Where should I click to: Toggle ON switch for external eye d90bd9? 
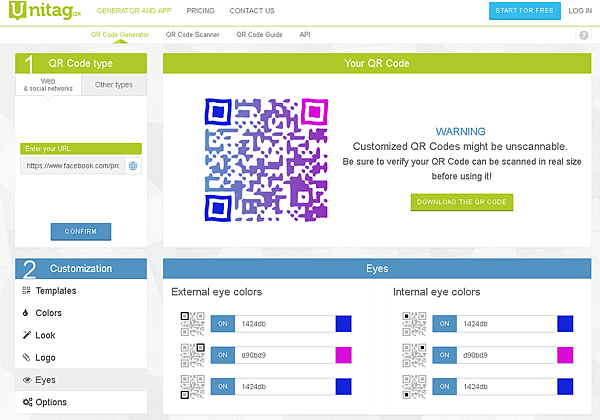pos(223,355)
